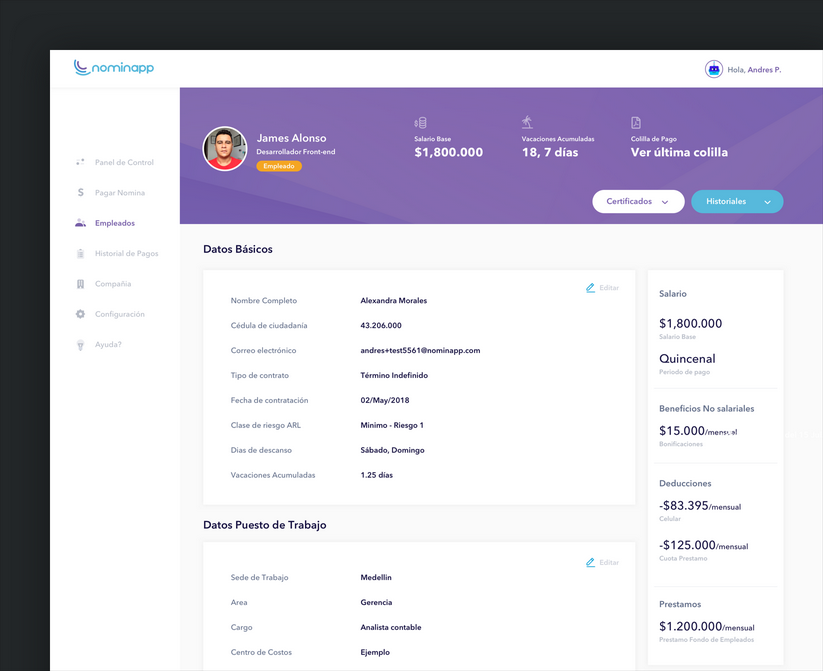Open the Certificados dropdown
Viewport: 823px width, 671px height.
click(638, 201)
